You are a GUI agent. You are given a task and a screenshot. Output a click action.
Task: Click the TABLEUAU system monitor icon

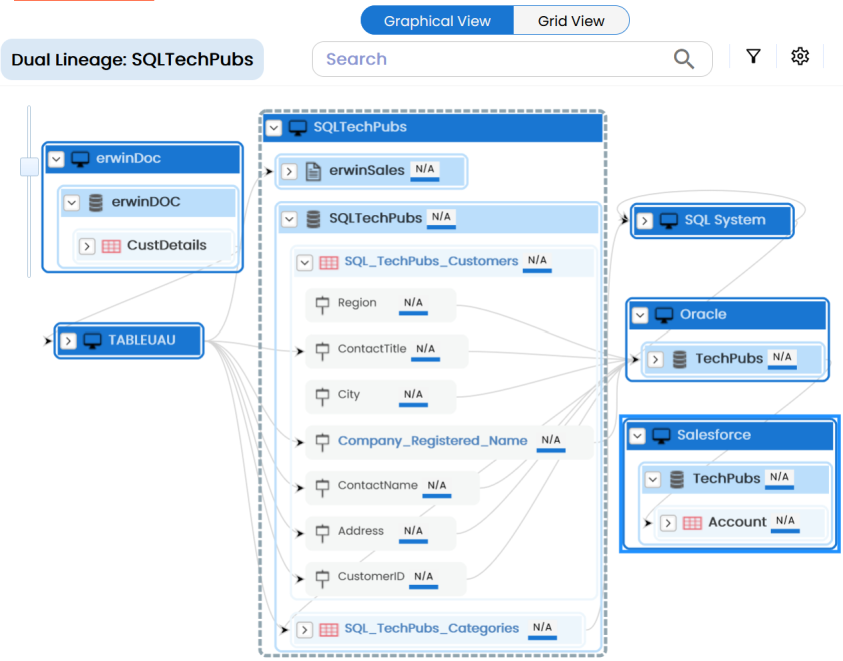click(x=93, y=341)
